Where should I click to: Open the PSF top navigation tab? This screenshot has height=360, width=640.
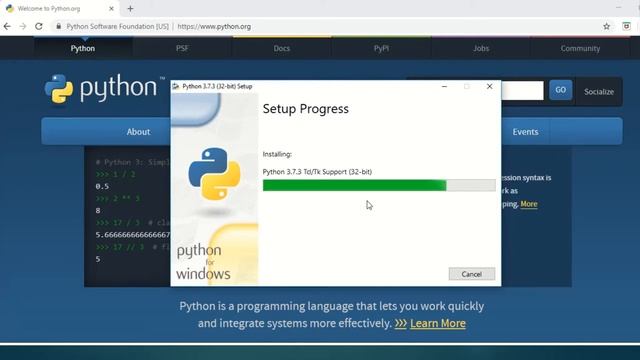coord(182,49)
